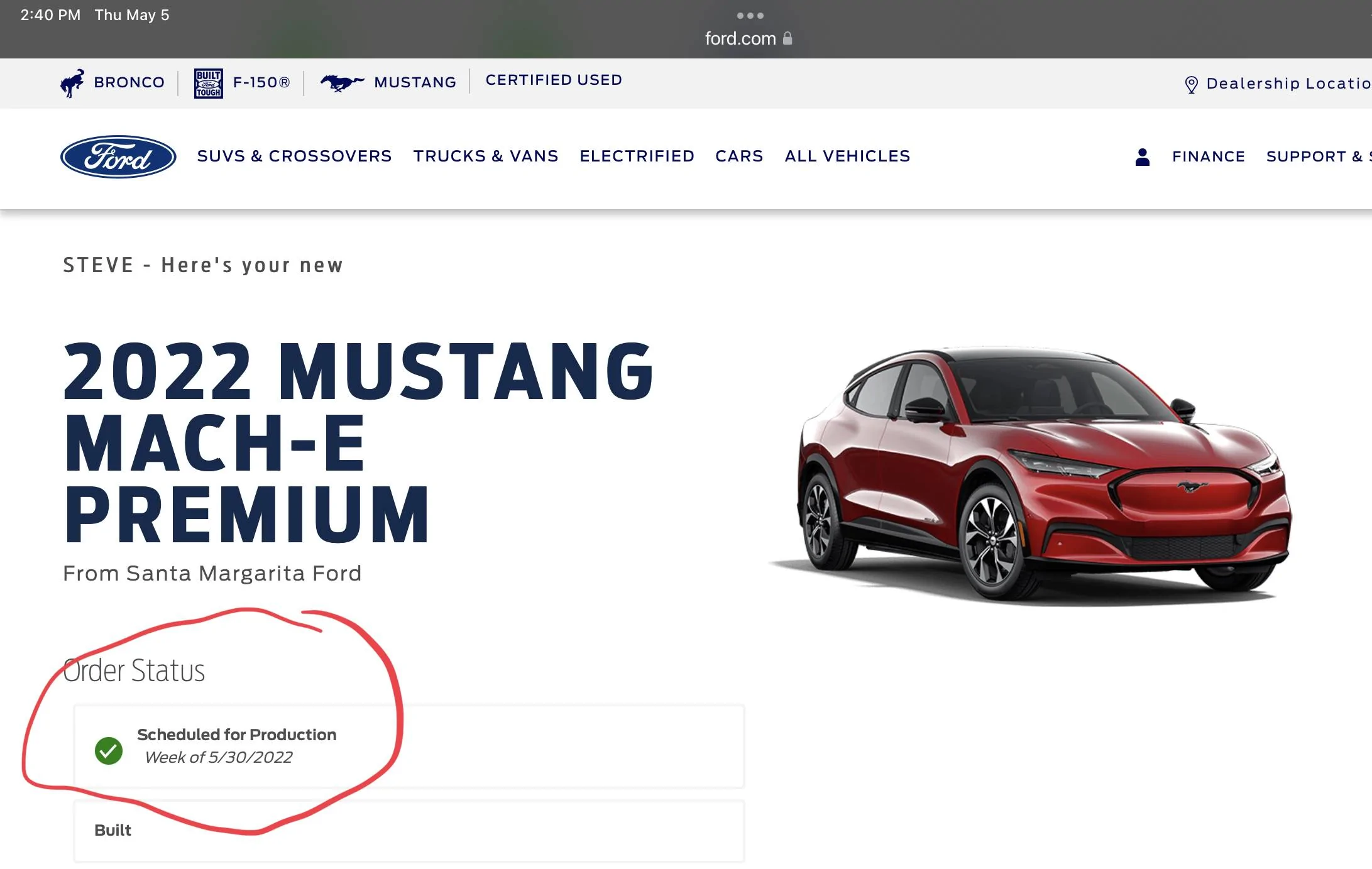Select the Scheduled for Production status card
Screen dimensions: 1372x869
point(409,746)
